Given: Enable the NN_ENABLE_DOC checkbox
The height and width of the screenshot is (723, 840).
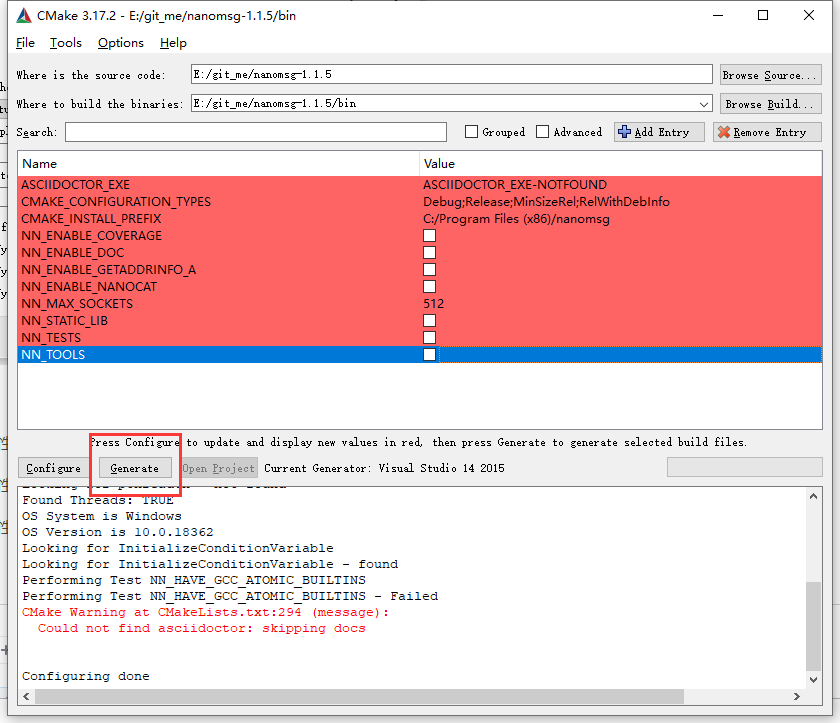Looking at the screenshot, I should [429, 253].
